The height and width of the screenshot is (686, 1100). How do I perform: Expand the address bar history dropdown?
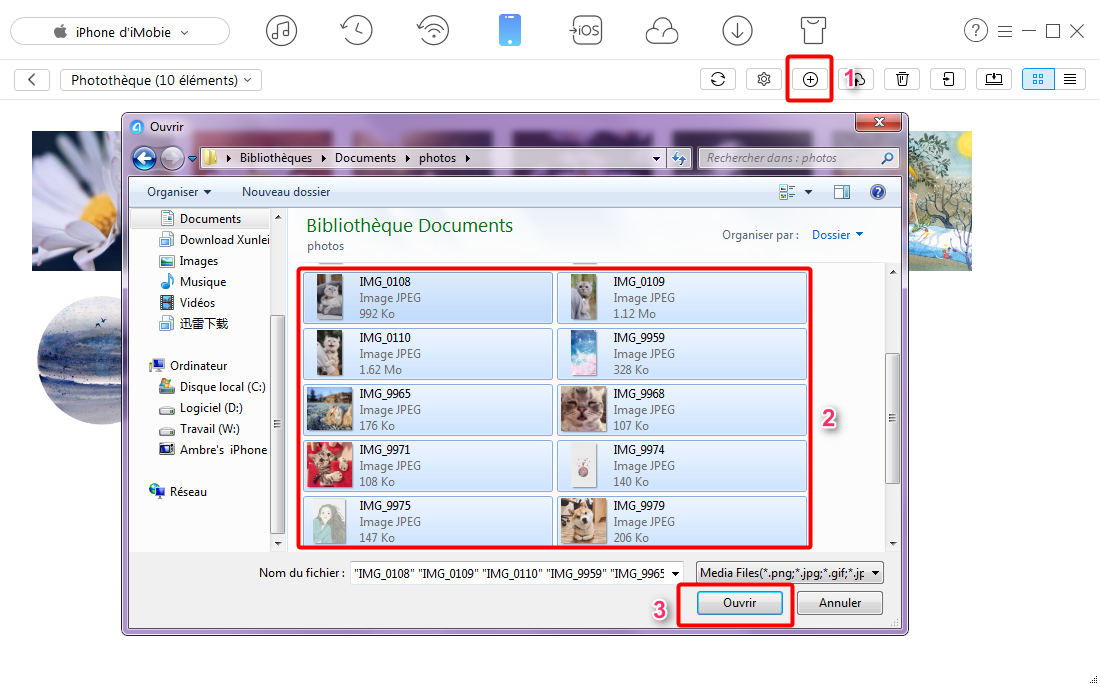(x=656, y=159)
